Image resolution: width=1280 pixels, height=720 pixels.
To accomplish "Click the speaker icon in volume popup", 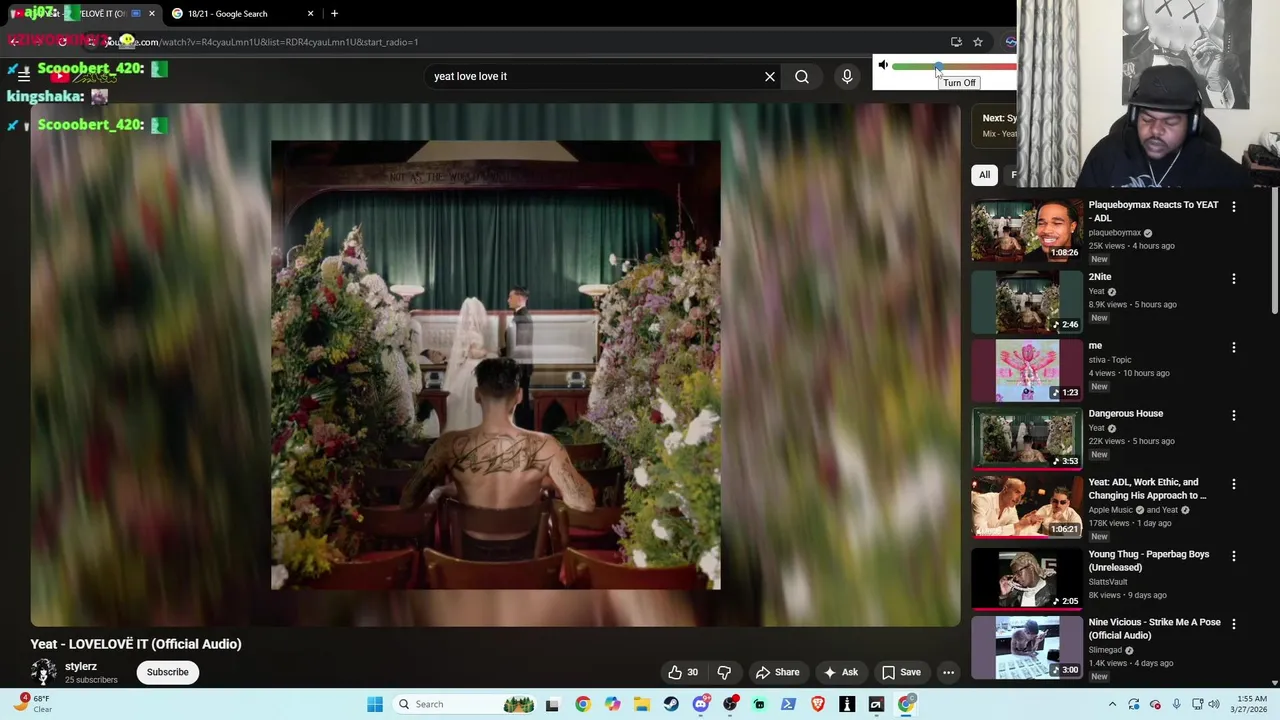I will point(883,65).
